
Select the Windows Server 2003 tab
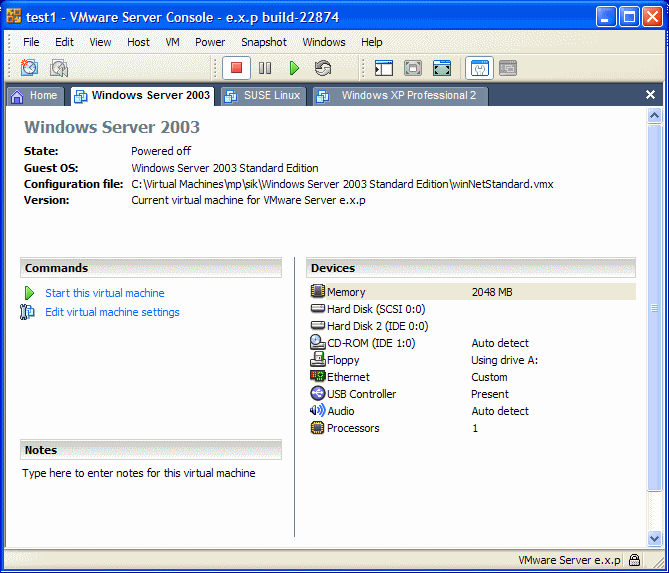pyautogui.click(x=143, y=96)
